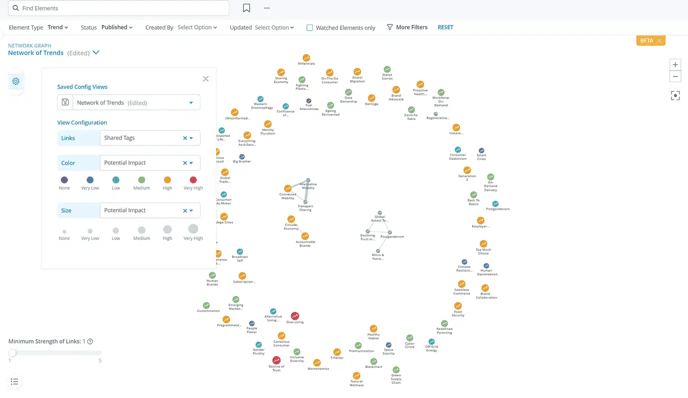The width and height of the screenshot is (688, 398).
Task: Click the save config view icon
Action: (x=65, y=102)
